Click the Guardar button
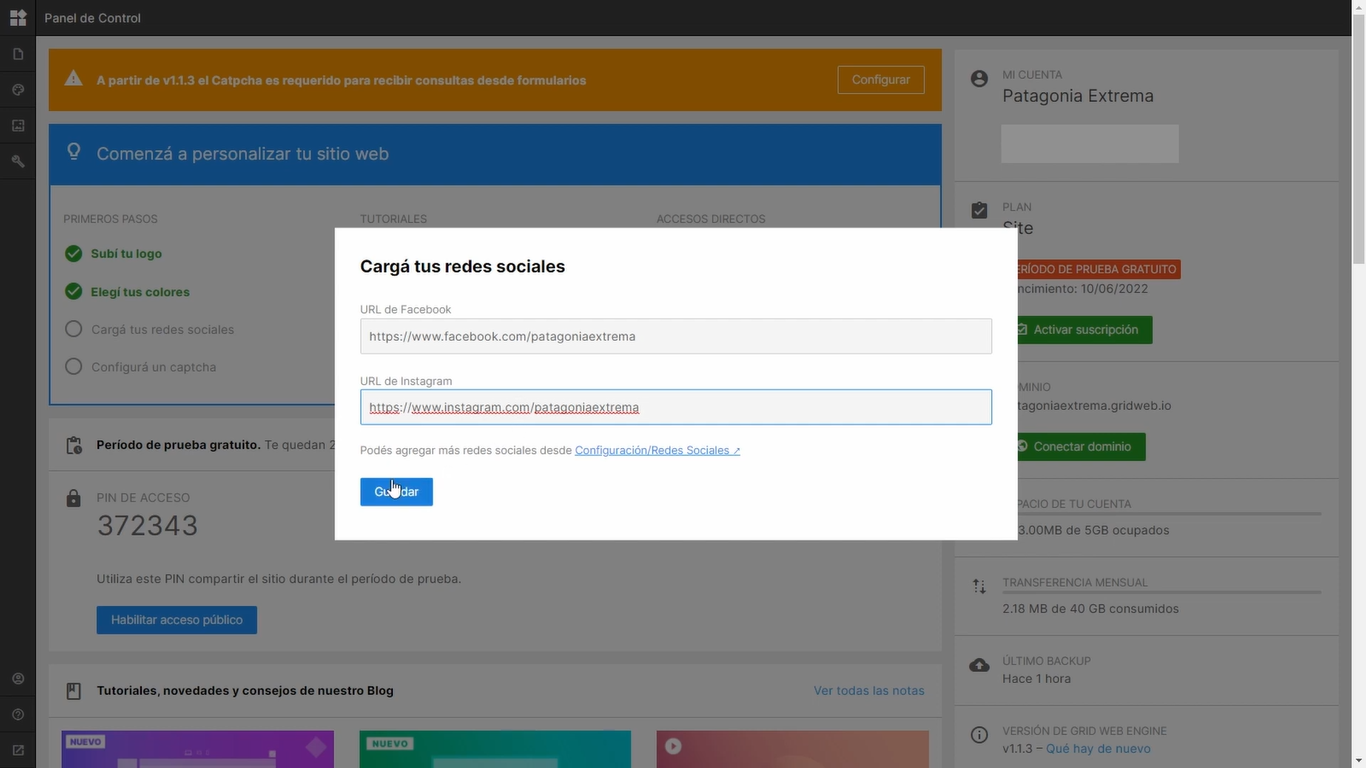The height and width of the screenshot is (768, 1366). (x=396, y=492)
